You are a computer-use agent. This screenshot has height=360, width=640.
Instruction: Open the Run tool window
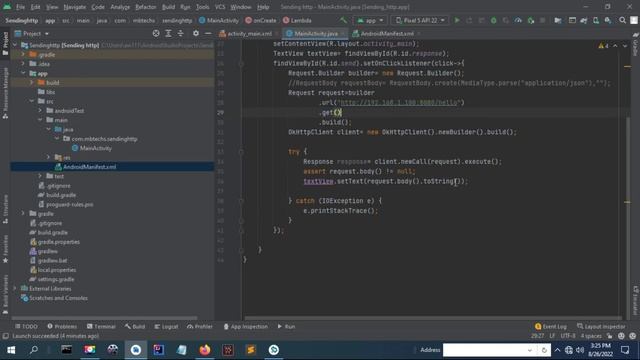286,327
